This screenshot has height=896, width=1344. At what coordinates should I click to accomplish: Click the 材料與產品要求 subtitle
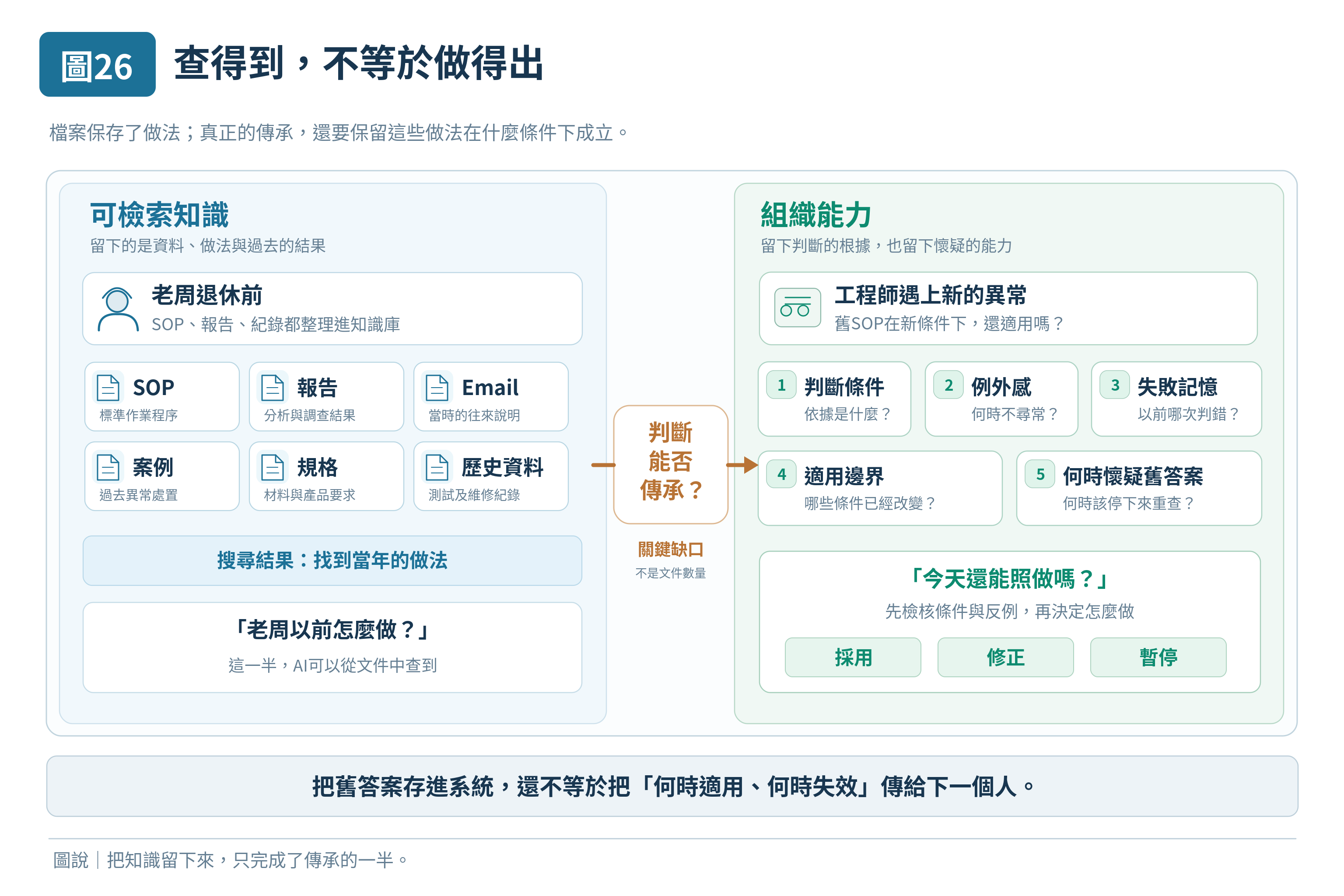coord(309,495)
